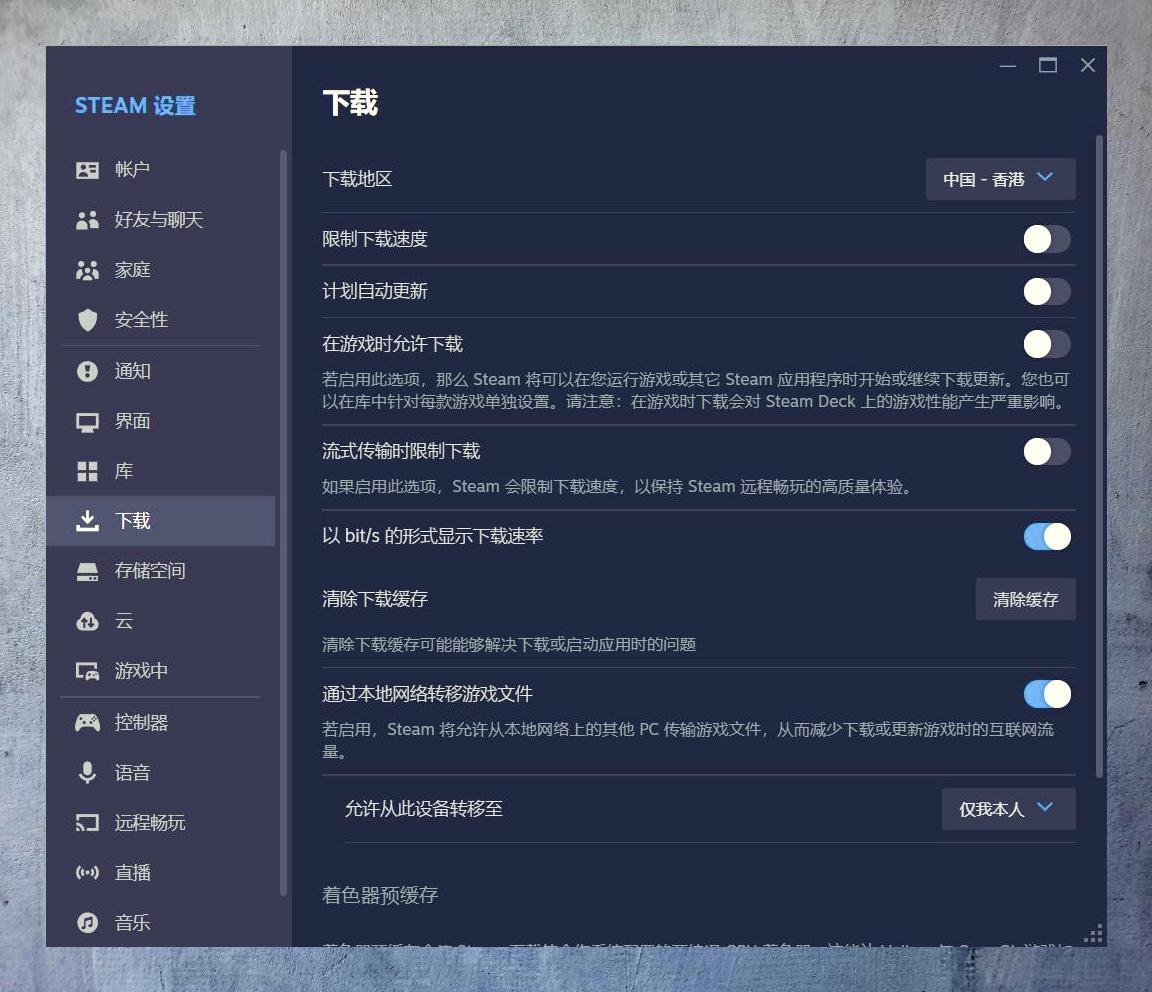Open the 控制器 settings page
The width and height of the screenshot is (1152, 992).
[x=160, y=722]
